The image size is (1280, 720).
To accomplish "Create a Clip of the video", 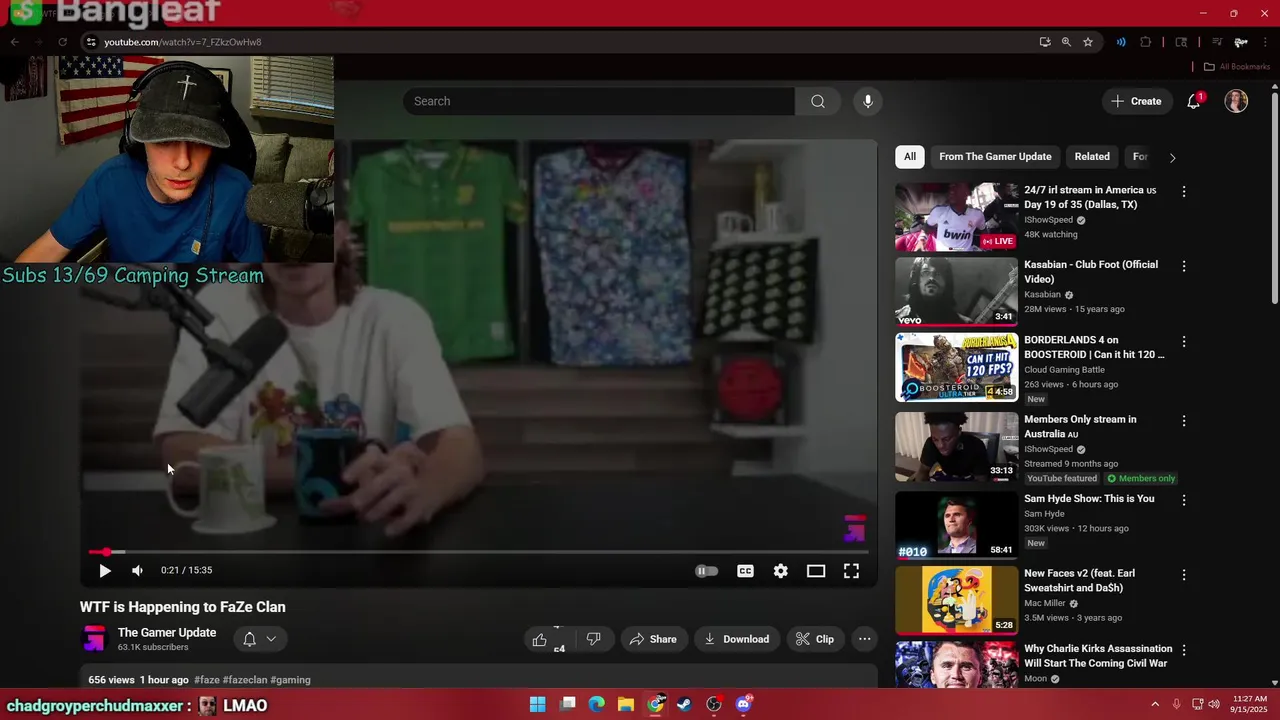I will 815,639.
